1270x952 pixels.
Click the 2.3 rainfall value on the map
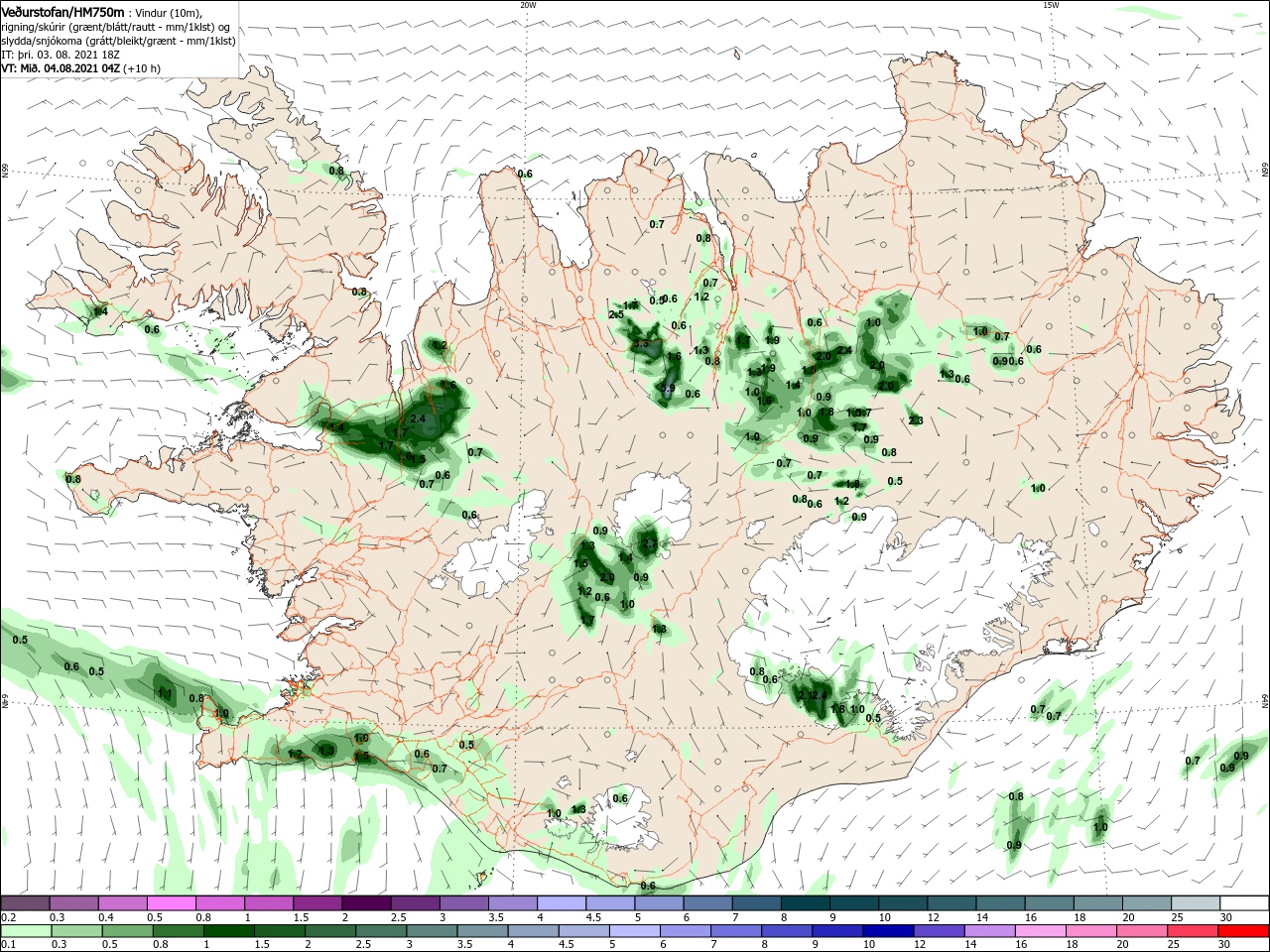point(915,420)
